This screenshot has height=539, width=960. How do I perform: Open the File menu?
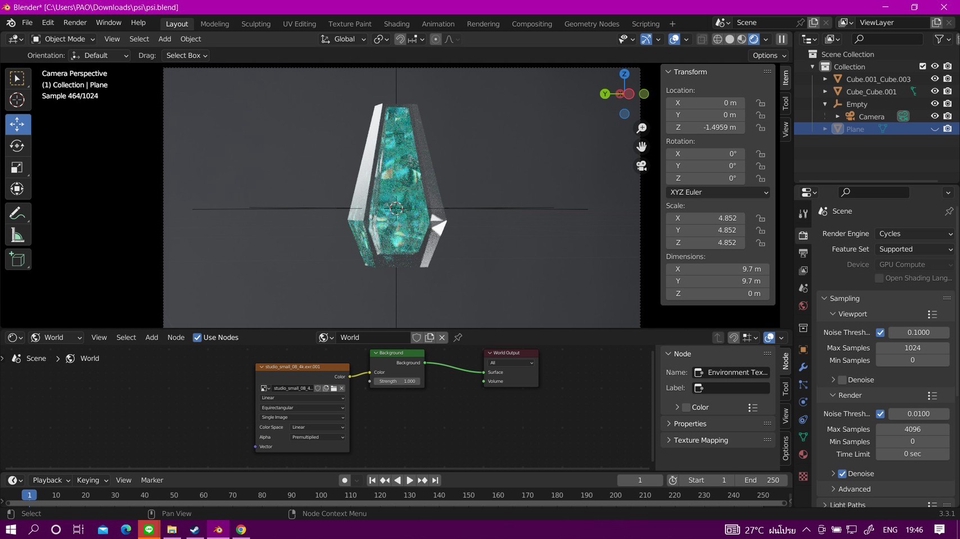point(27,23)
